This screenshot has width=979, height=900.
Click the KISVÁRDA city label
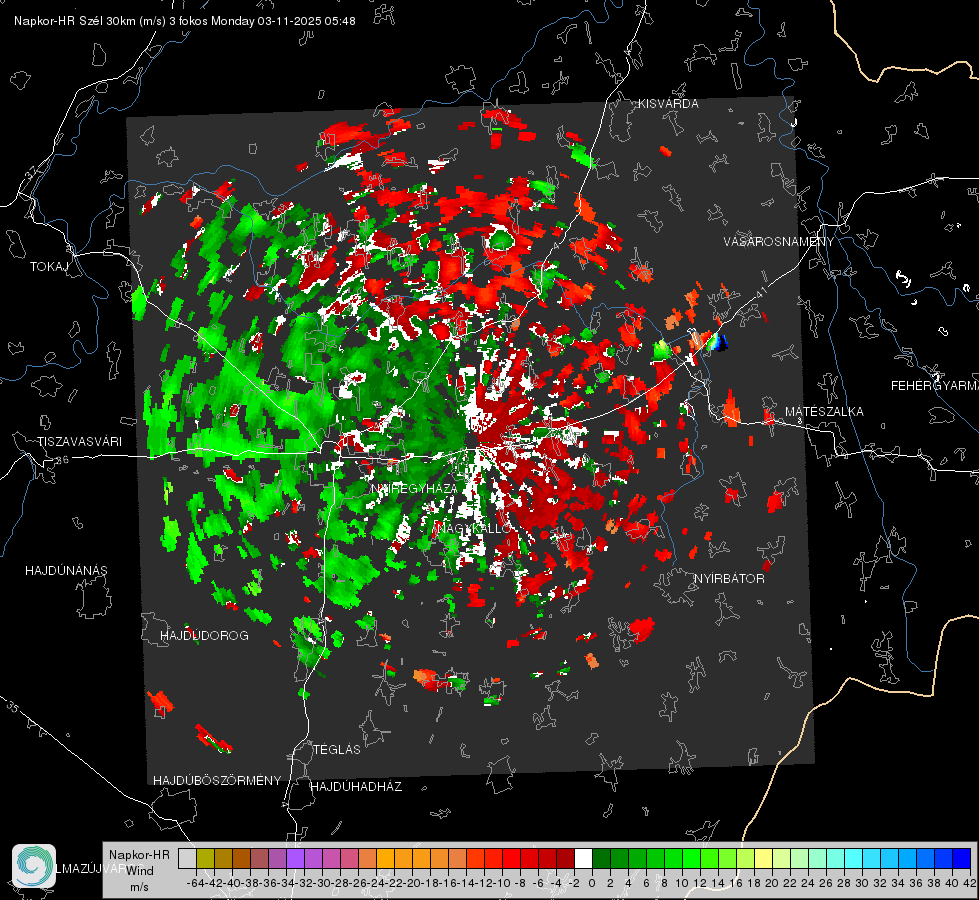click(668, 104)
